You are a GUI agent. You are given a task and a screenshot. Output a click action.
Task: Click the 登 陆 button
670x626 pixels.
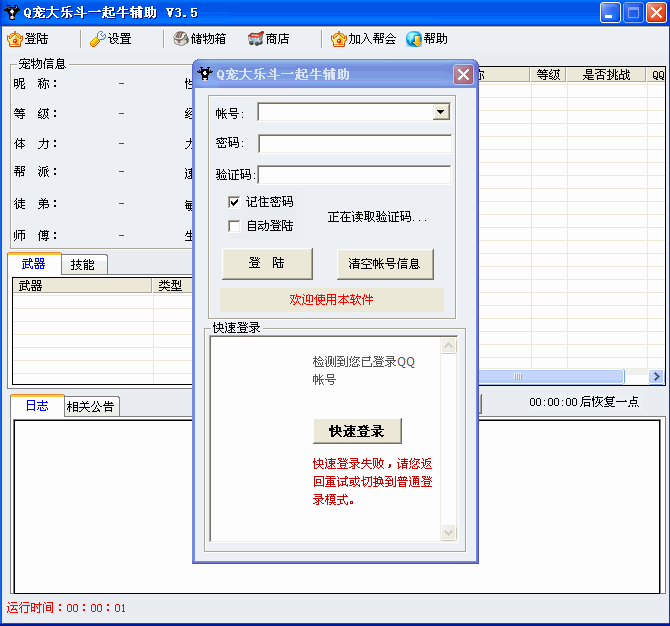coord(267,264)
